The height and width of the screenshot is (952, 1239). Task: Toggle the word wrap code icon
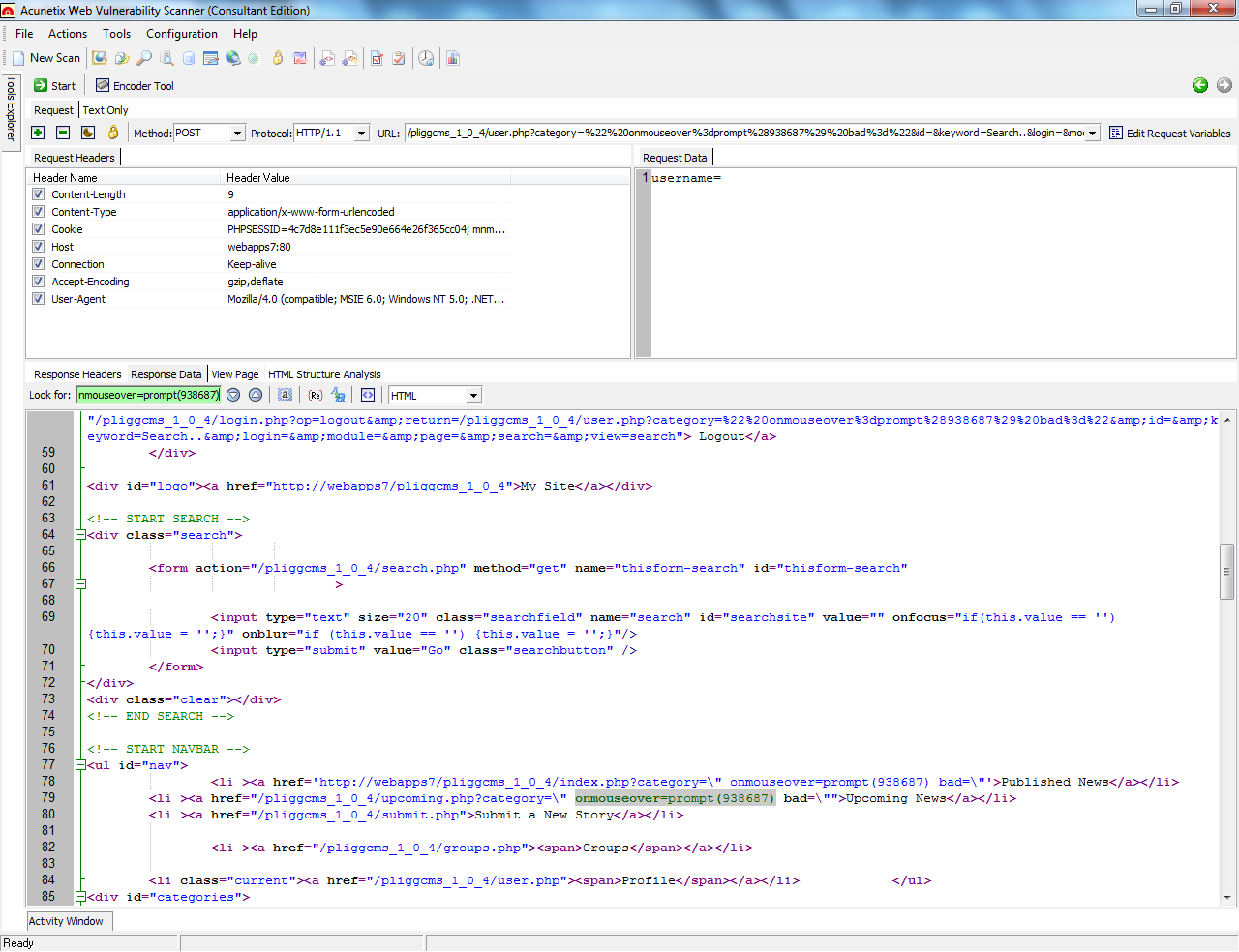[x=368, y=395]
